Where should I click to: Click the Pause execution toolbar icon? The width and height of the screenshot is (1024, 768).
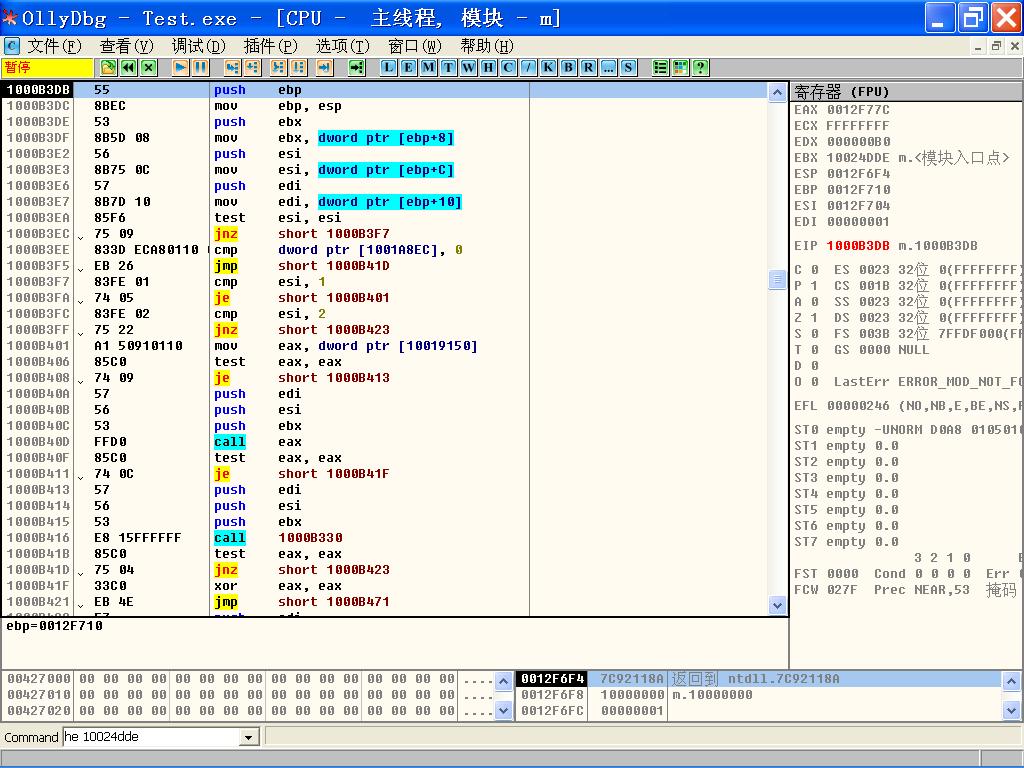pyautogui.click(x=201, y=67)
